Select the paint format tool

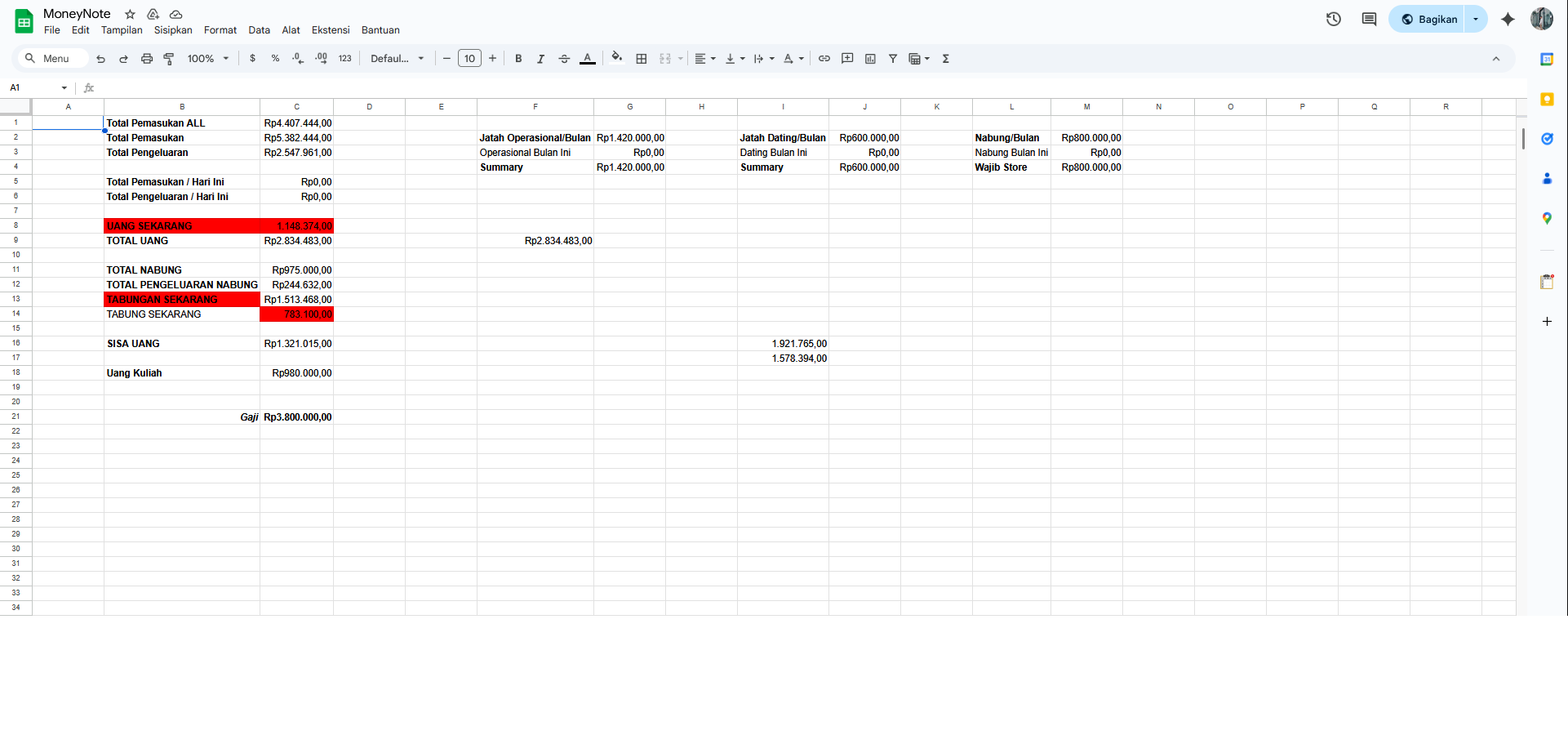(x=169, y=59)
